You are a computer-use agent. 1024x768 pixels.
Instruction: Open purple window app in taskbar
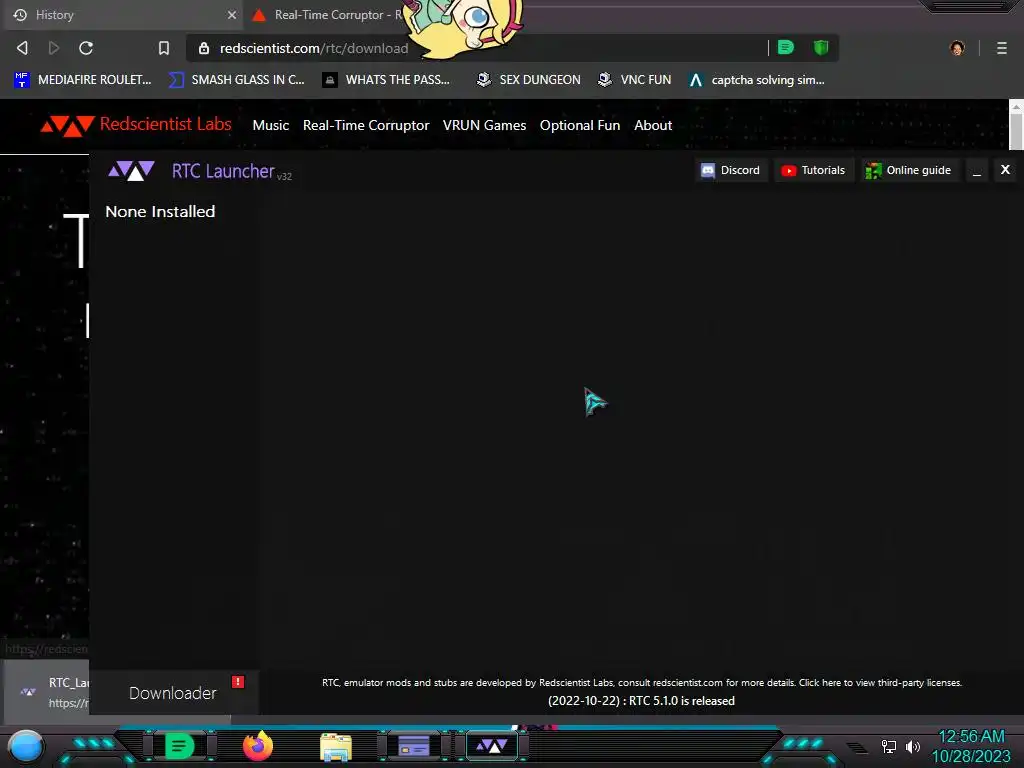[413, 746]
